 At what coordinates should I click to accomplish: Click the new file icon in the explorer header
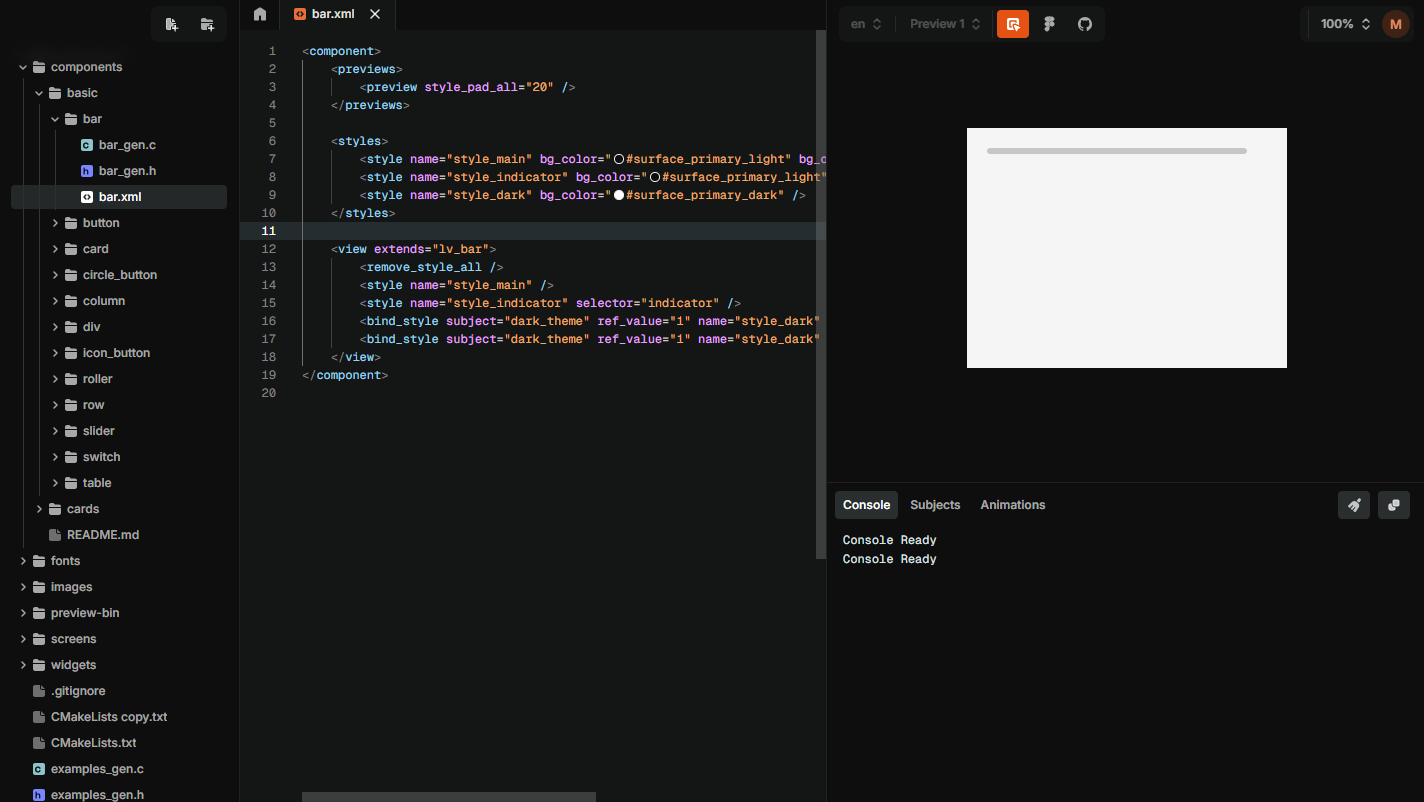click(172, 24)
